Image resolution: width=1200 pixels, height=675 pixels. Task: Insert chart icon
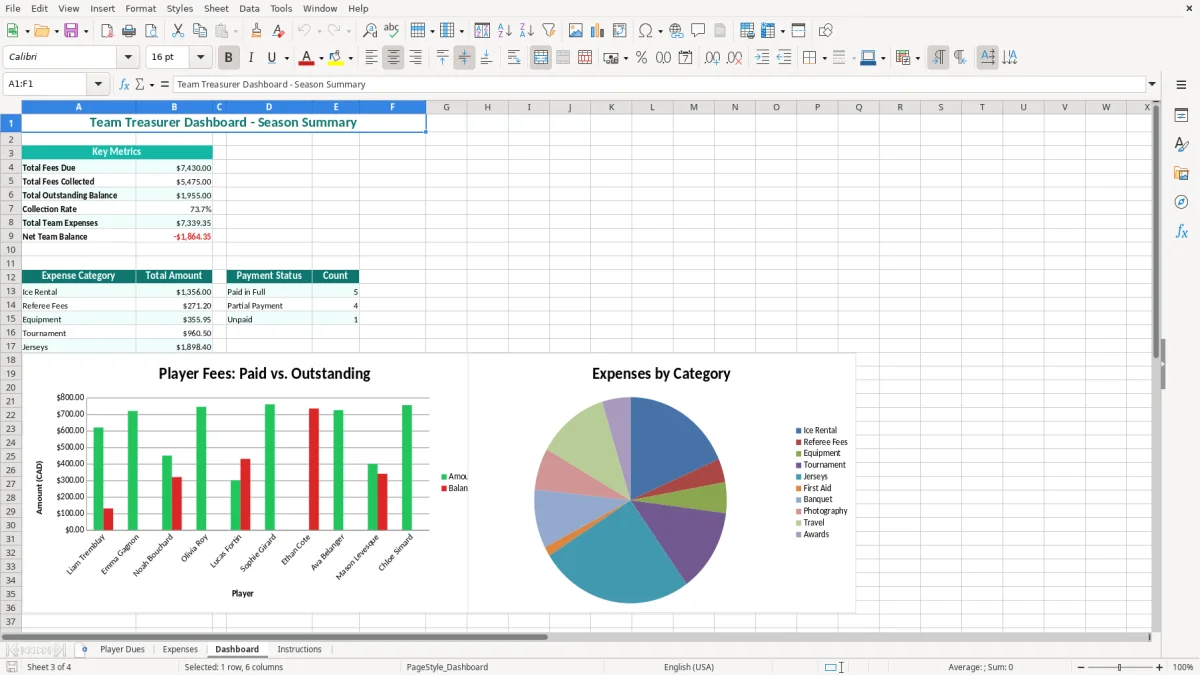click(x=598, y=31)
